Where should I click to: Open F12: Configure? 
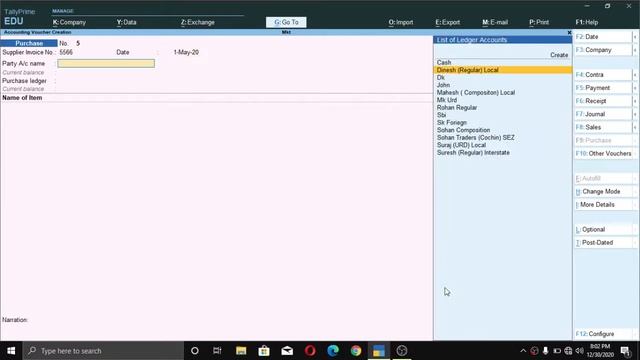point(603,334)
